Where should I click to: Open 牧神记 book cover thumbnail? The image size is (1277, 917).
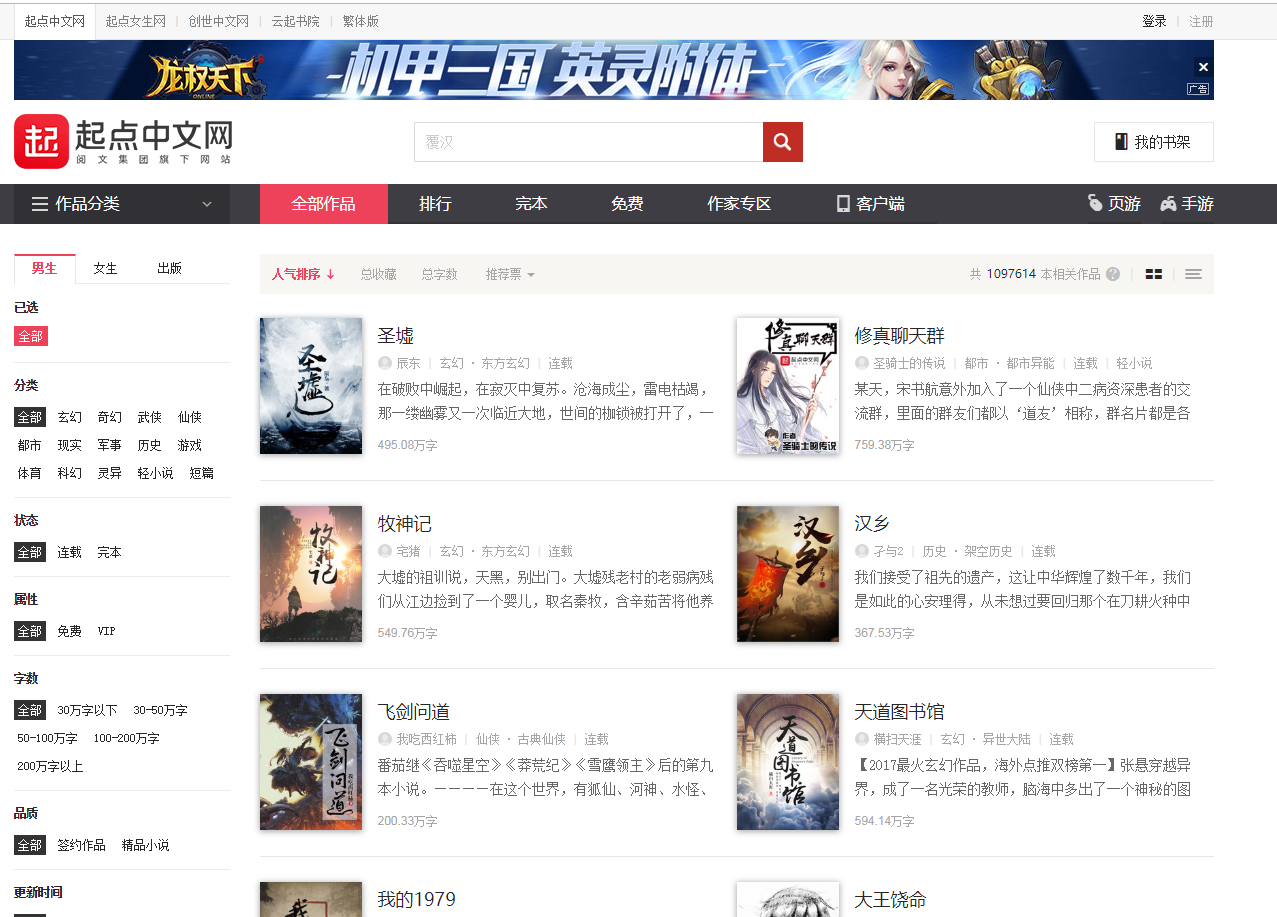coord(311,574)
